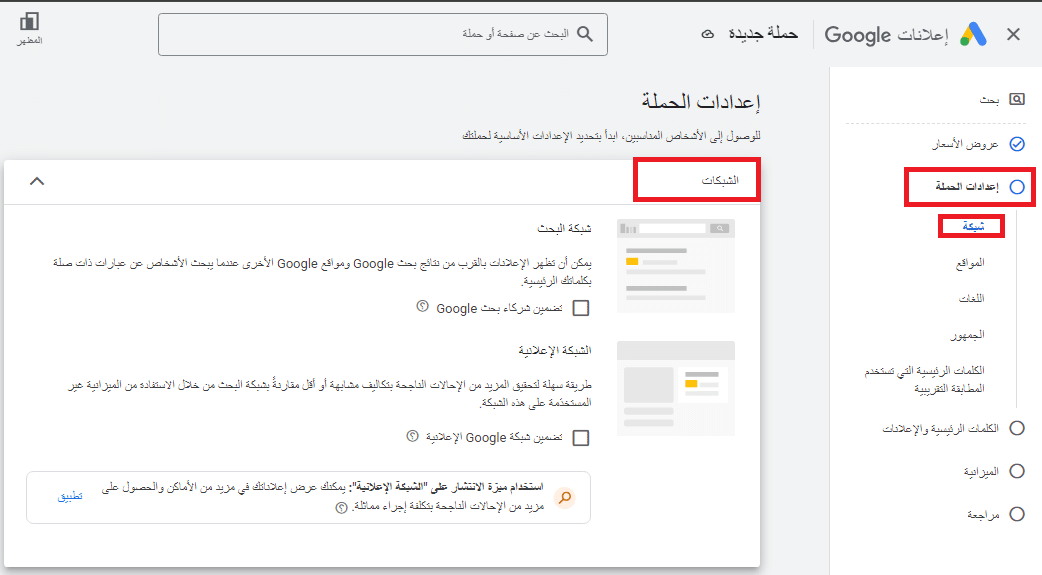Image resolution: width=1042 pixels, height=575 pixels.
Task: Click the help icon next to تضمين شركاء بحث Google
Action: click(x=422, y=306)
